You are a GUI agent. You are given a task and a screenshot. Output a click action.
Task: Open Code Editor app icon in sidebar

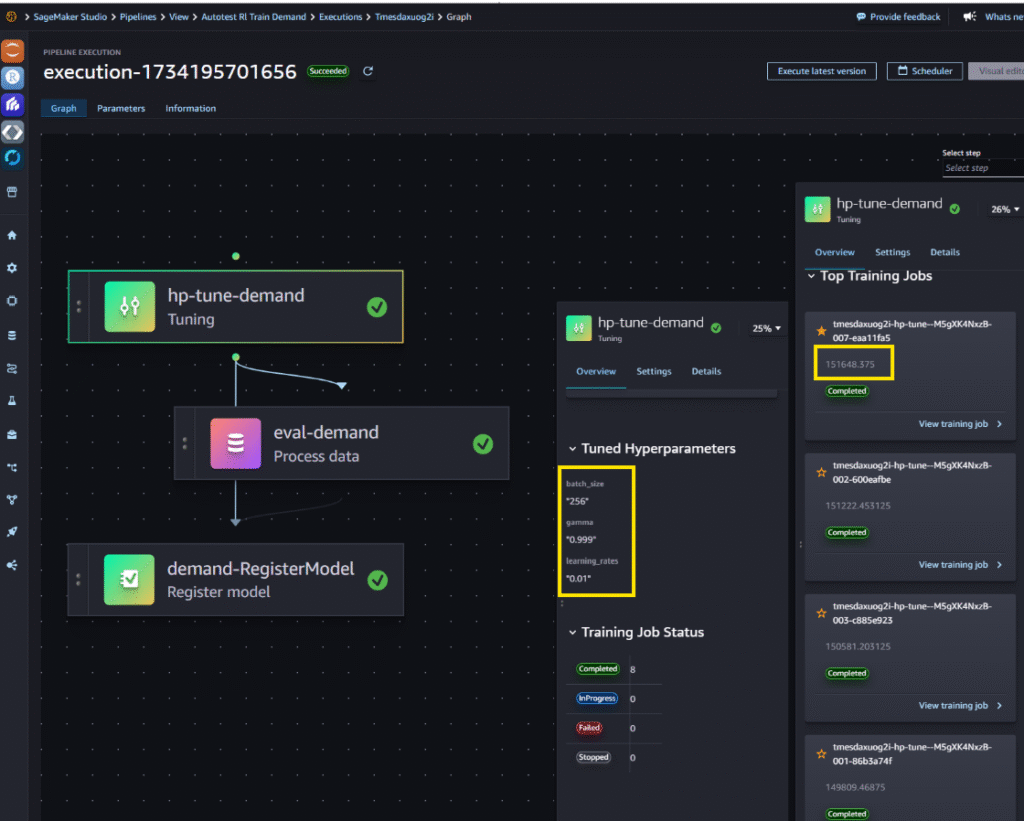click(12, 130)
